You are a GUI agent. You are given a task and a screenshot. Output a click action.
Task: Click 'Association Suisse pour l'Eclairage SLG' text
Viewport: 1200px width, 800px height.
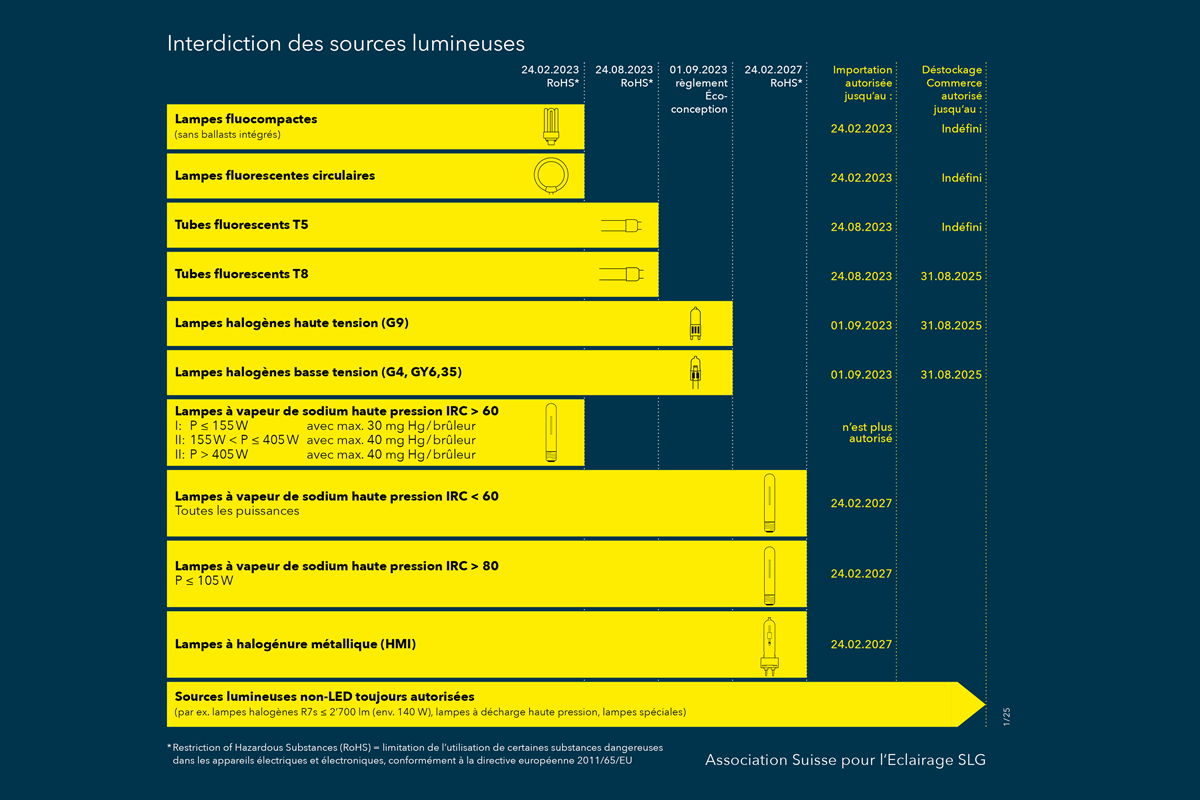pyautogui.click(x=845, y=760)
